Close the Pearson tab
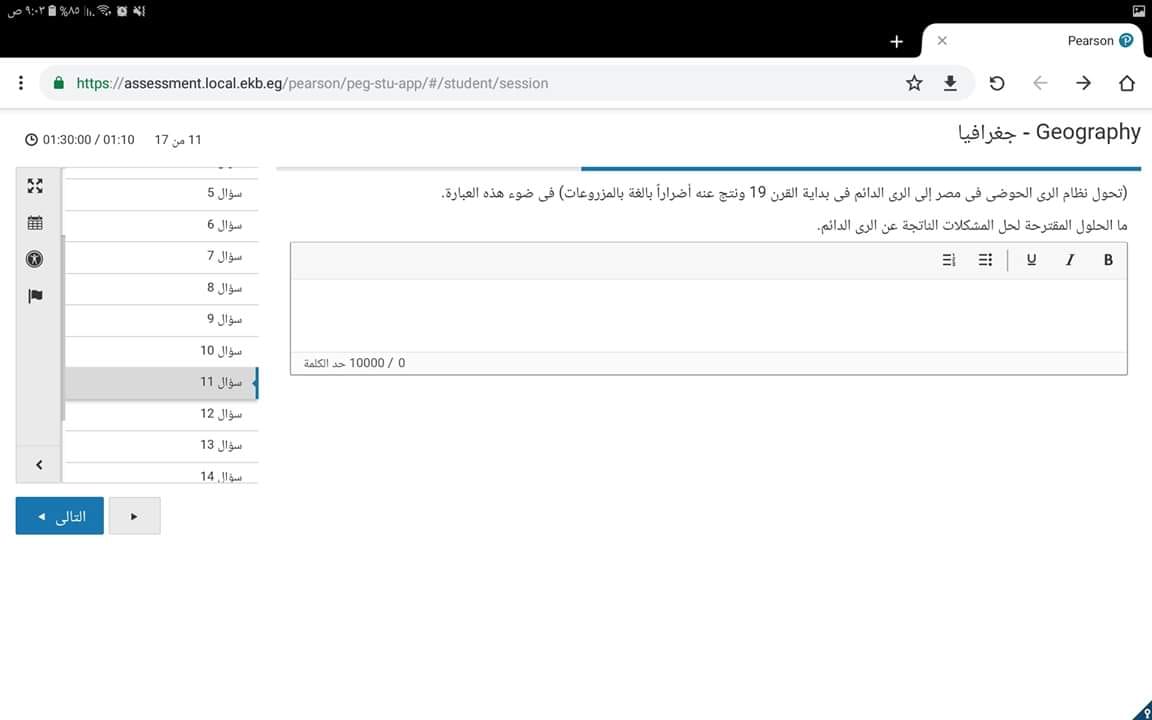The width and height of the screenshot is (1152, 720). (942, 41)
